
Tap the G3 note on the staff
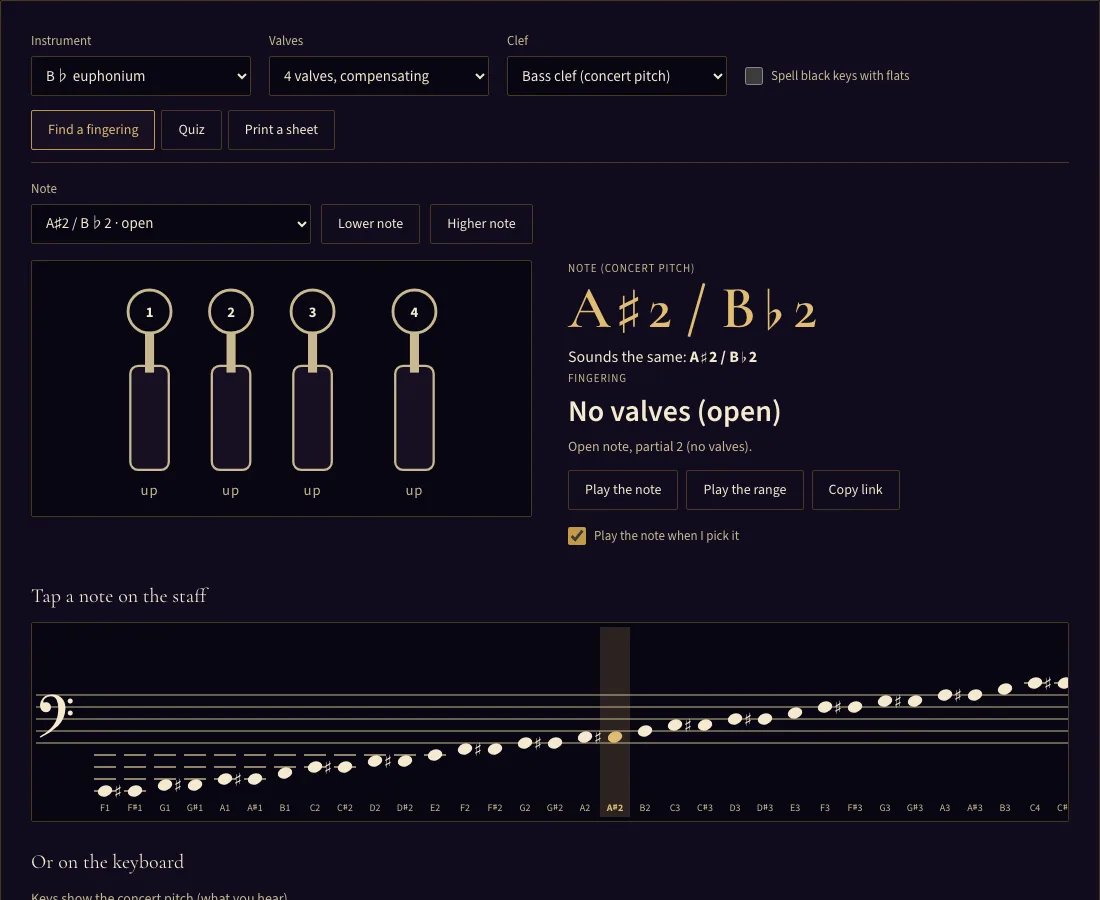pos(885,701)
